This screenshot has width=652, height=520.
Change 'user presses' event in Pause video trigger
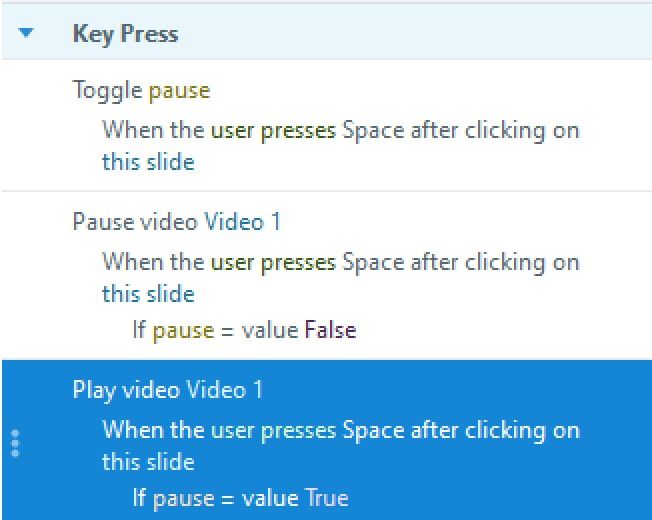(273, 262)
